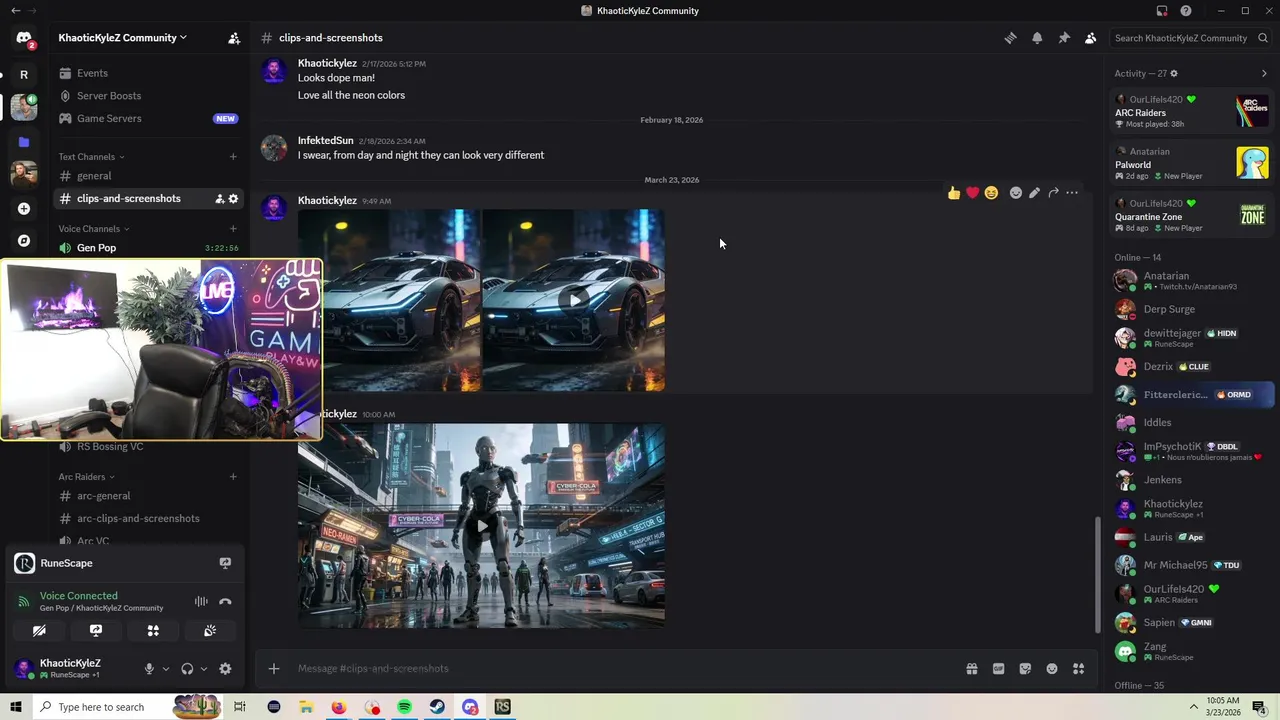Share your screen button in voice panel

pos(96,631)
